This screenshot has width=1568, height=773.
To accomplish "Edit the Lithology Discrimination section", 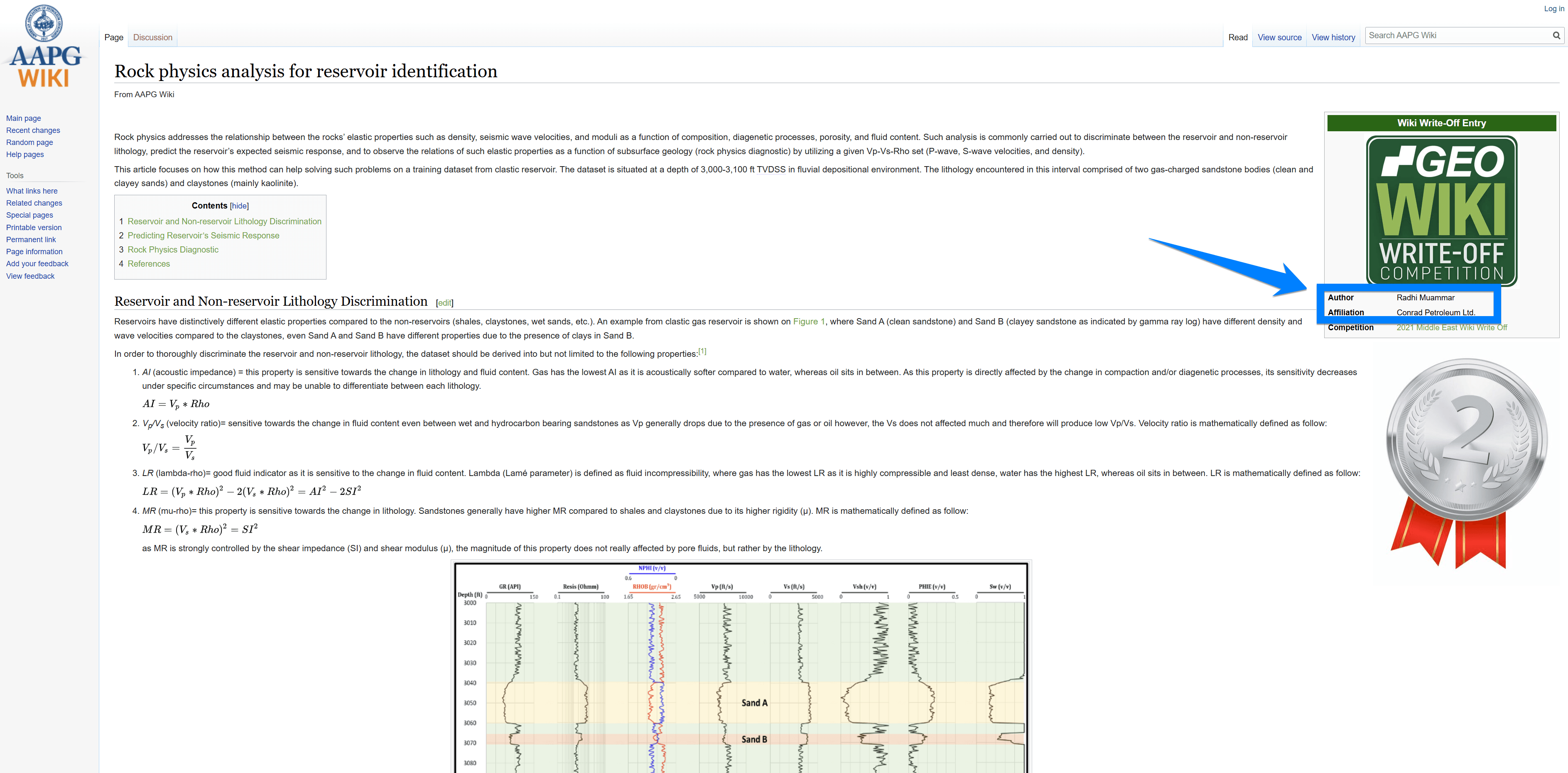I will [x=445, y=303].
